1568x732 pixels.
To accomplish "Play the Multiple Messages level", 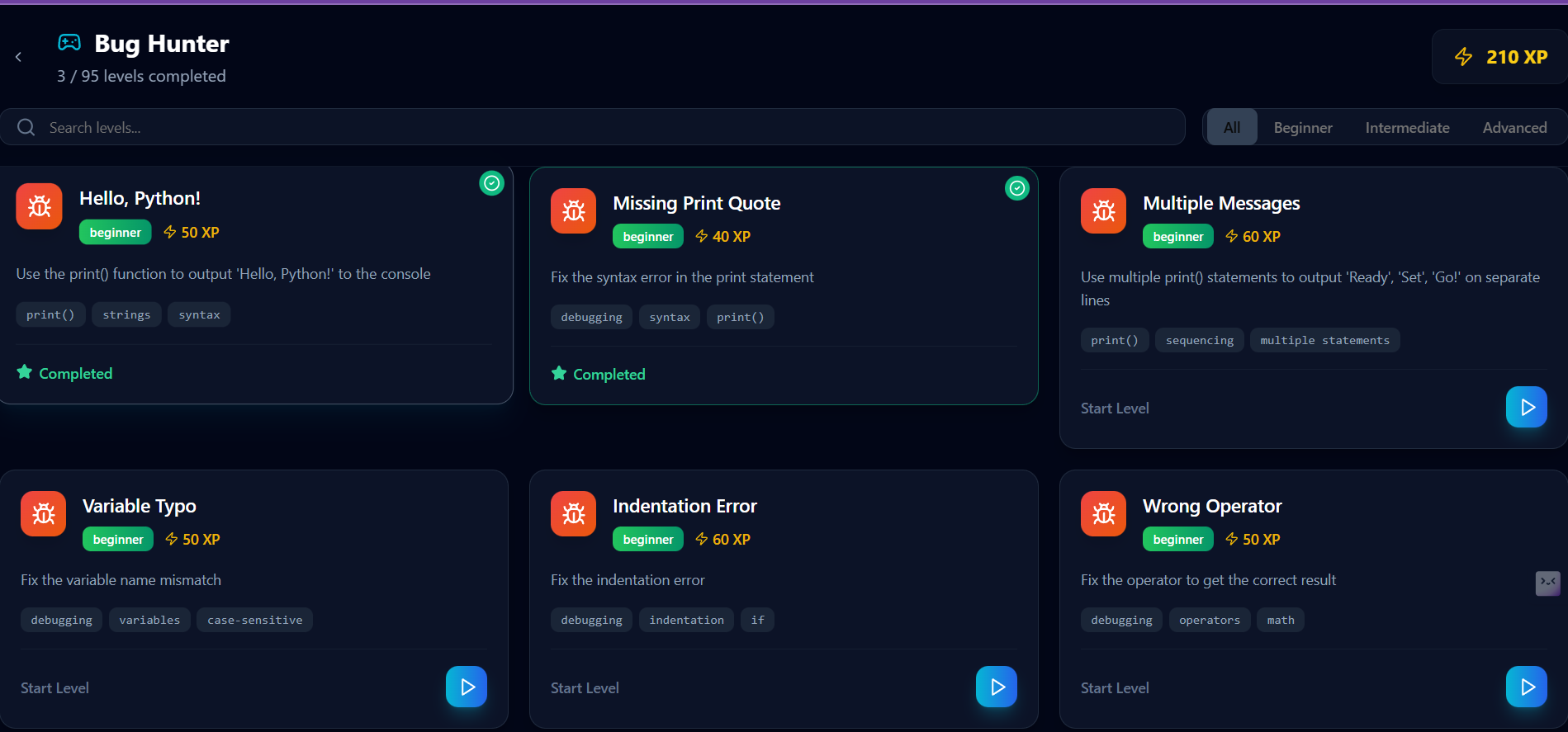I will (1527, 407).
